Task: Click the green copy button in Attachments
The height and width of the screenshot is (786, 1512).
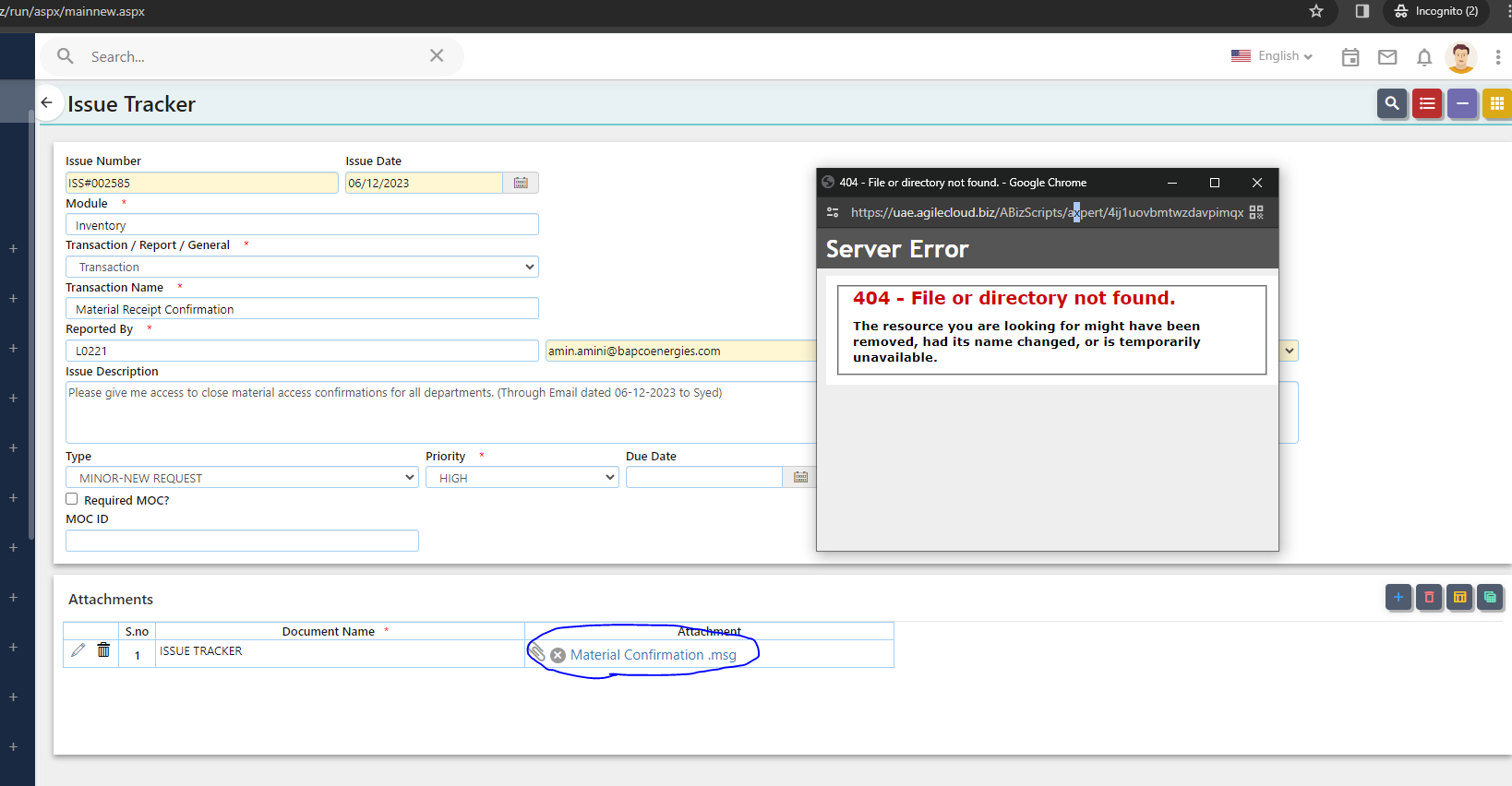Action: 1490,598
